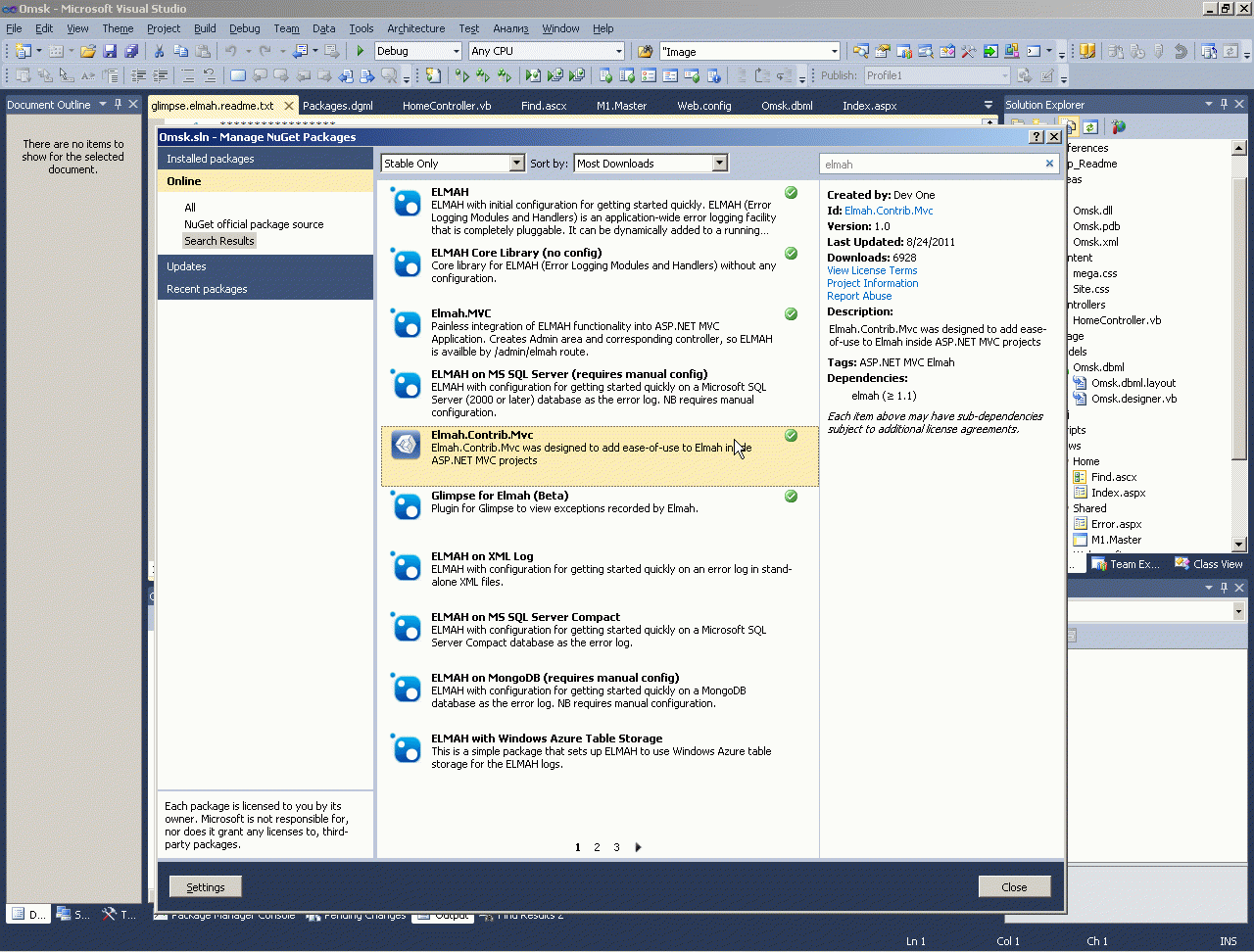The width and height of the screenshot is (1254, 952).
Task: Switch to the Packages.dgml tab
Action: tap(338, 106)
